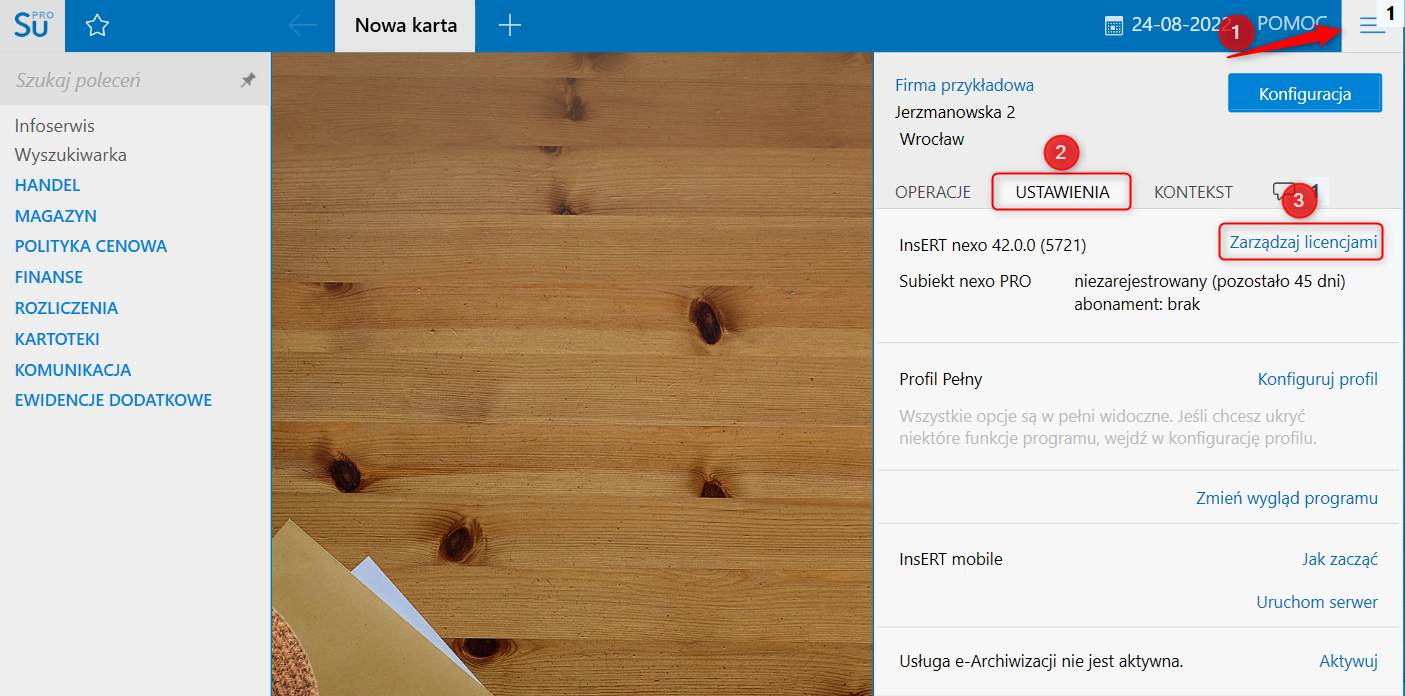Expand FINANSE module
The width and height of the screenshot is (1405, 696).
pyautogui.click(x=49, y=277)
